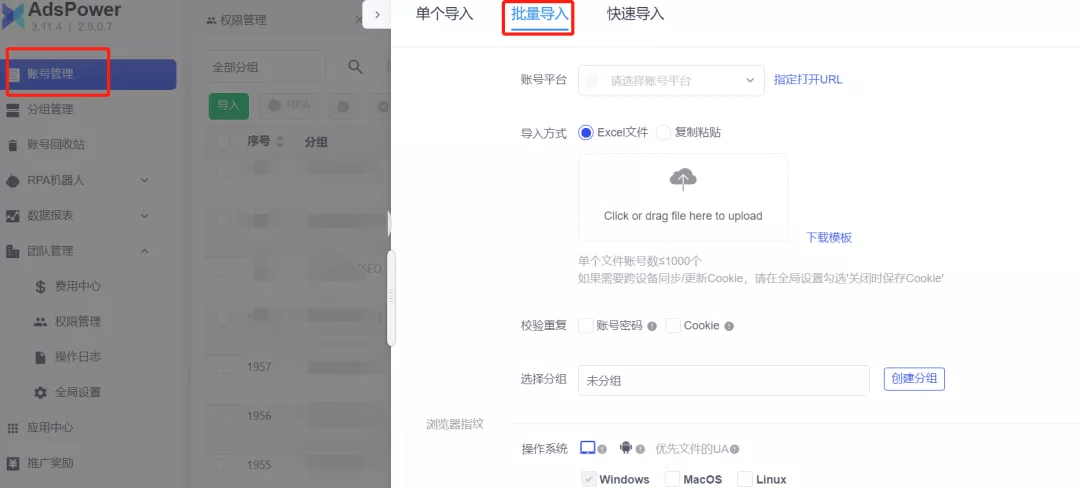Screen dimensions: 1080x488
Task: Select the Excel文件 import radio button
Action: coord(586,133)
